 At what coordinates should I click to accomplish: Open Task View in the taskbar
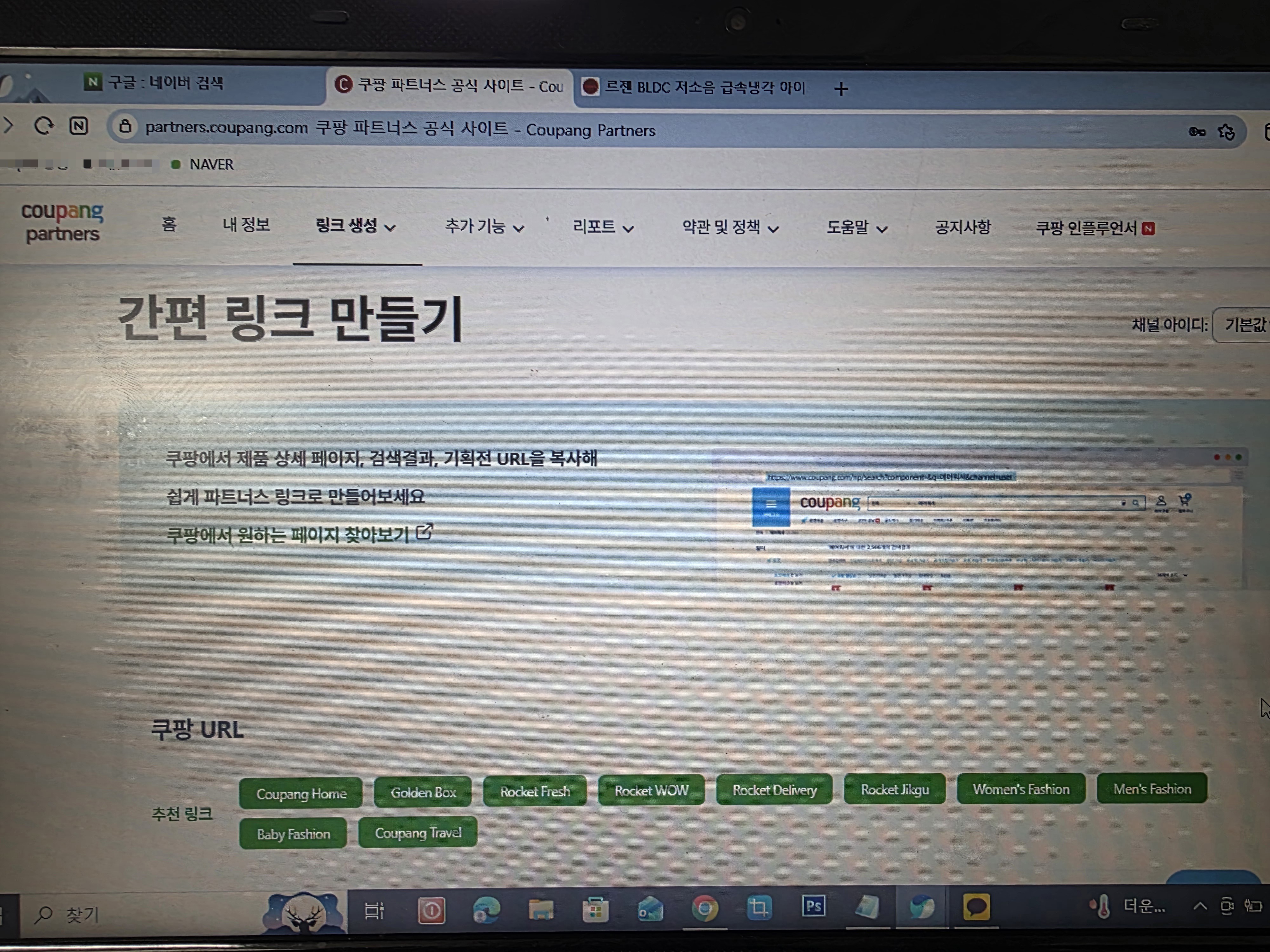pyautogui.click(x=374, y=910)
